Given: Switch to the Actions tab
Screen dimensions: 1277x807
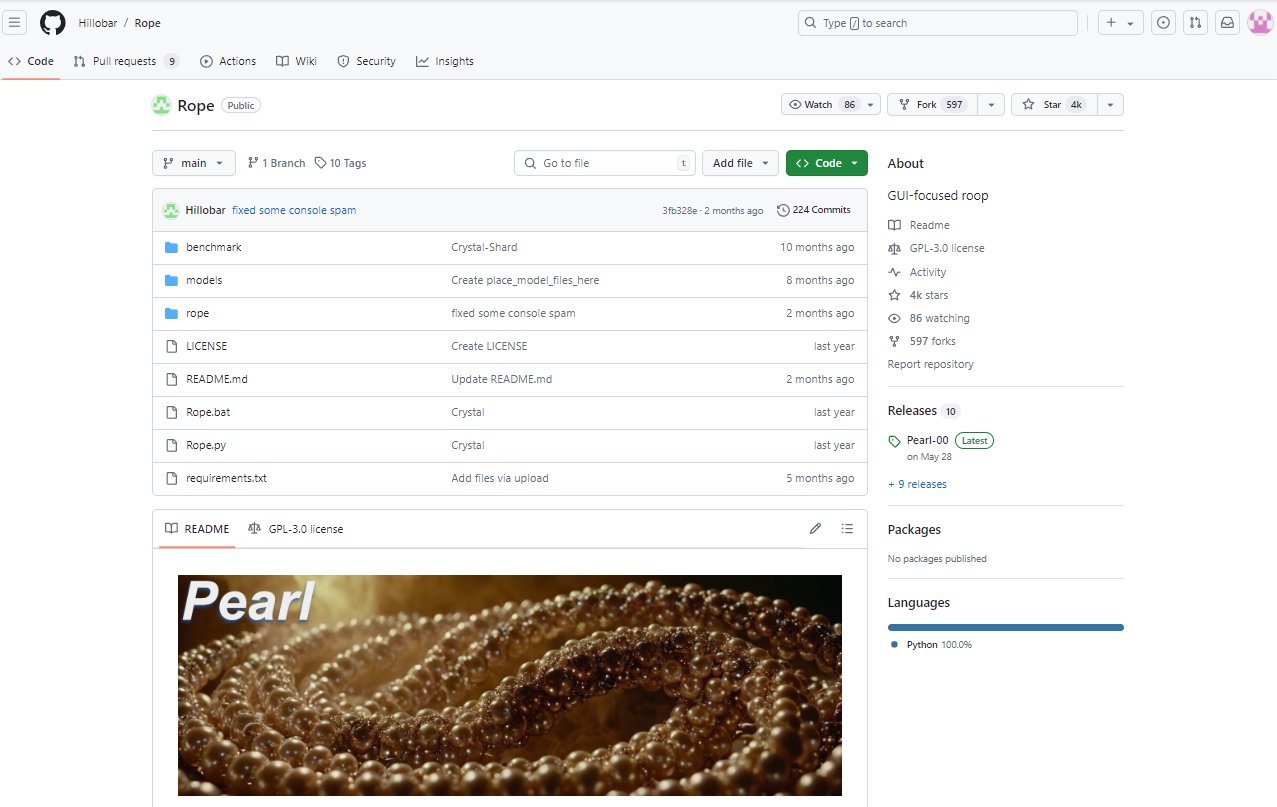Looking at the screenshot, I should pyautogui.click(x=228, y=61).
